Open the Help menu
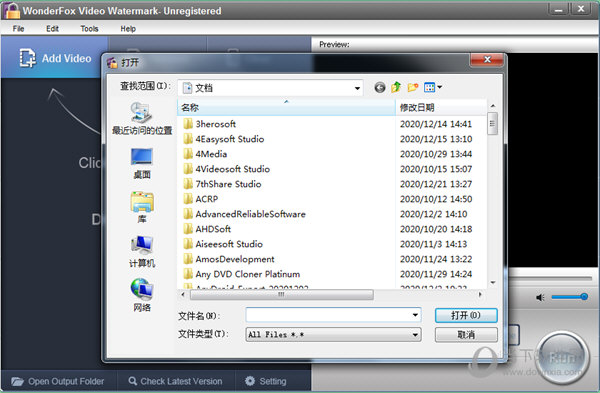The width and height of the screenshot is (600, 393). [x=128, y=29]
